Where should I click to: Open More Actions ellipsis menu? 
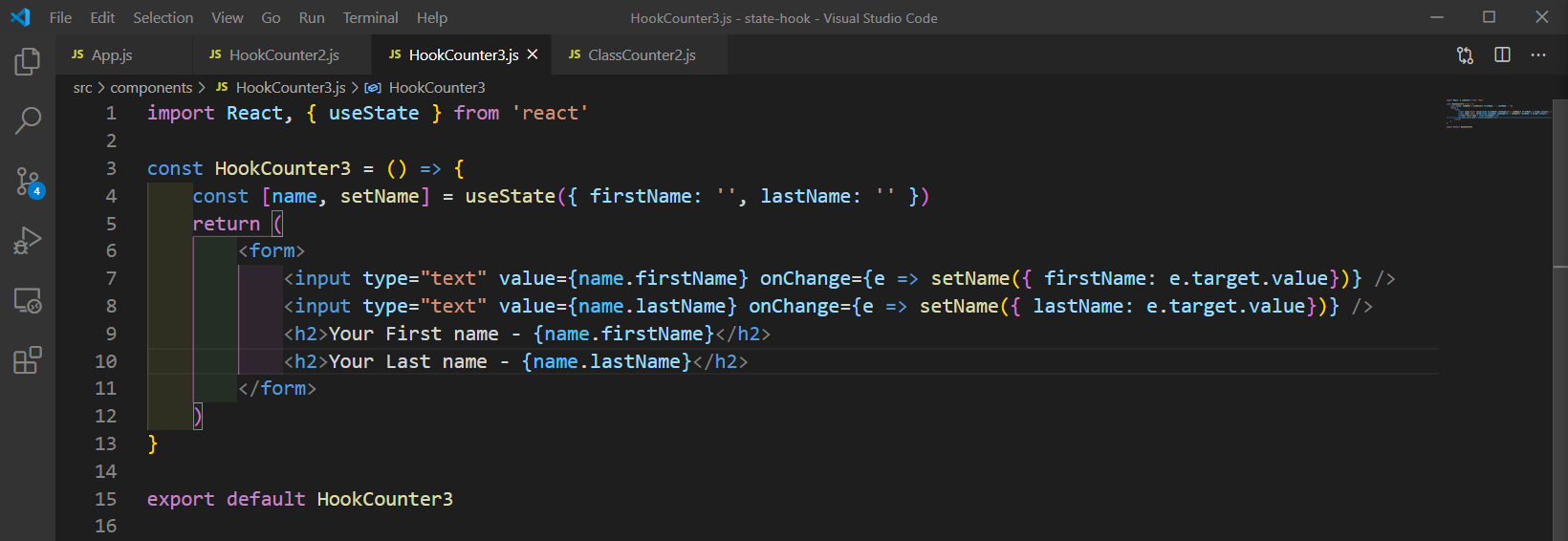click(1538, 55)
